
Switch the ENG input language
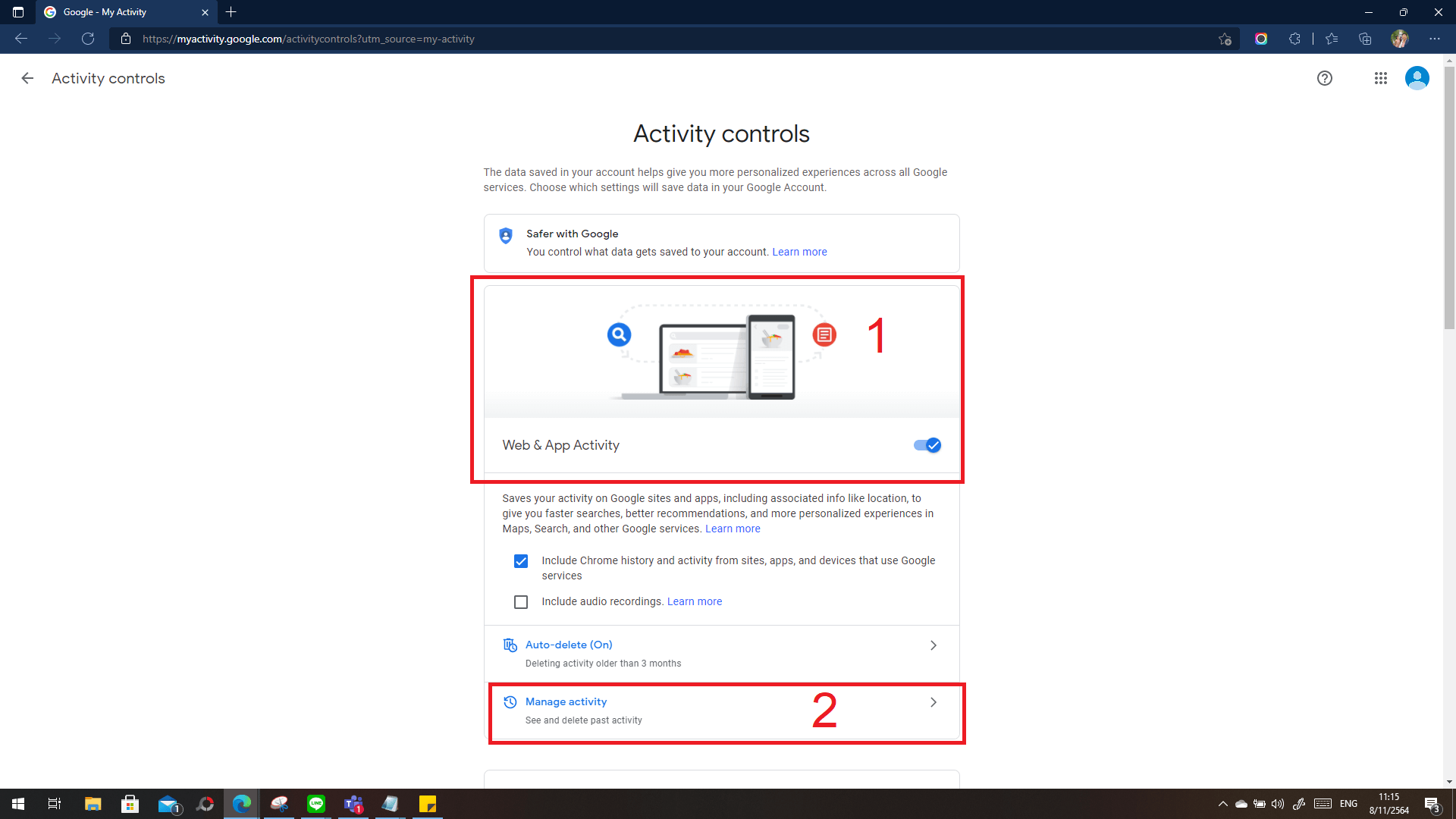coord(1348,804)
